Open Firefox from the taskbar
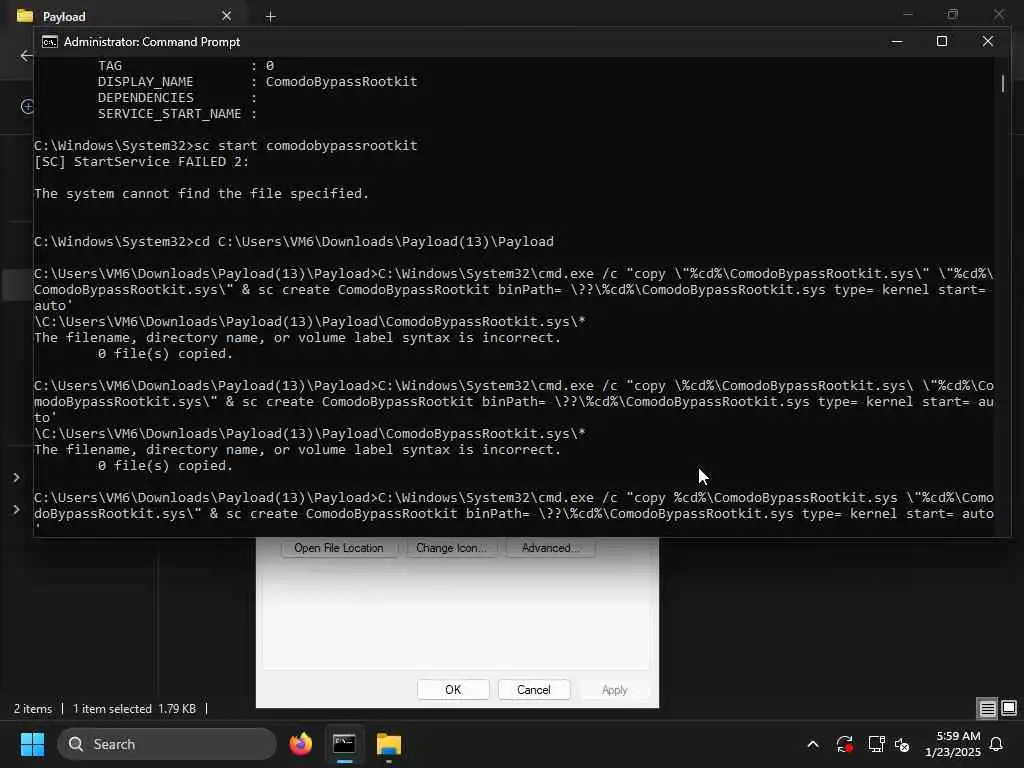Viewport: 1024px width, 768px height. [300, 744]
